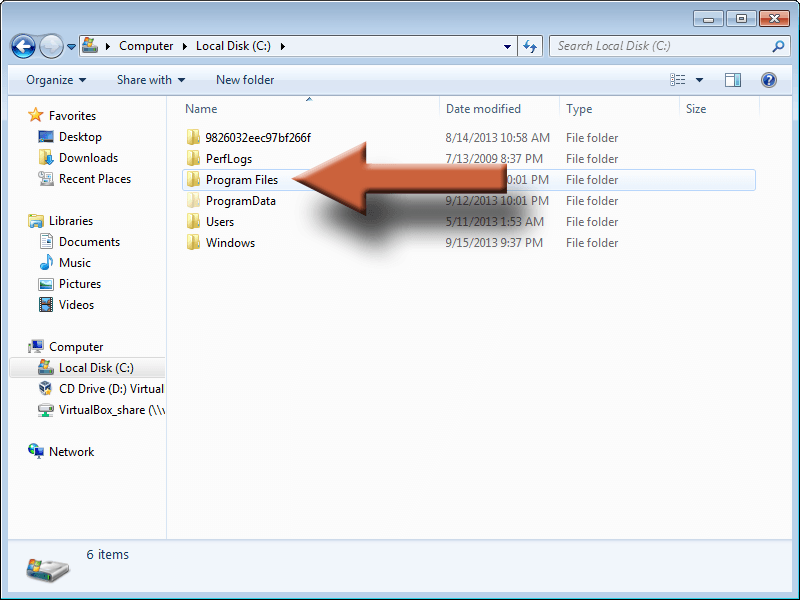Viewport: 800px width, 600px height.
Task: Click the Windows folder name
Action: coord(230,243)
